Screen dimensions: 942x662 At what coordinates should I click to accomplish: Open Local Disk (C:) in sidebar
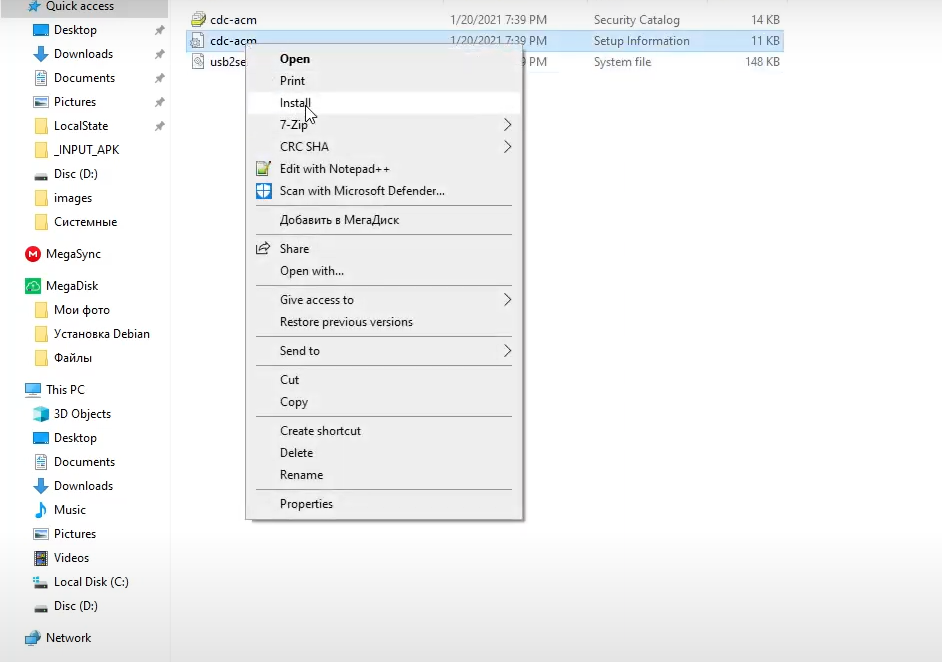point(90,582)
